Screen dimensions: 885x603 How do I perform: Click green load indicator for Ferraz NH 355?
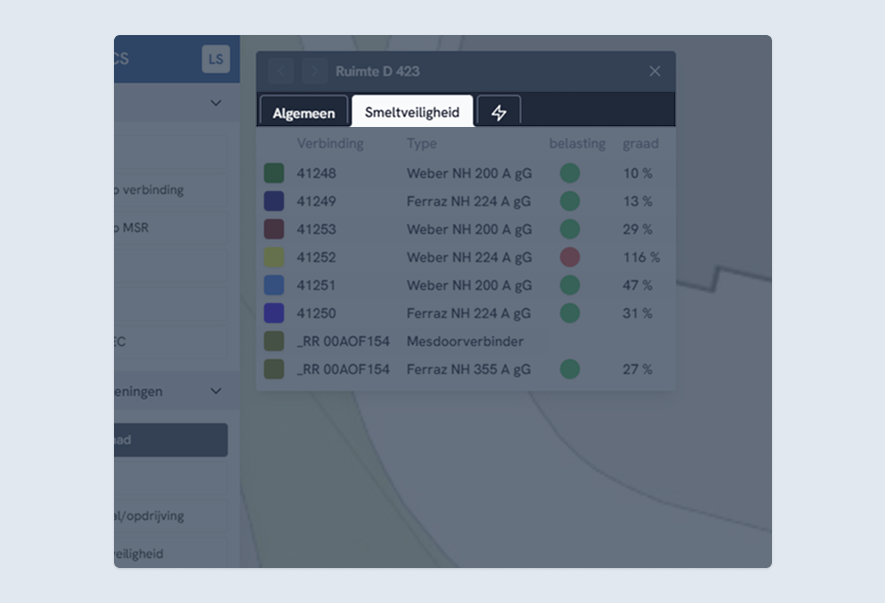569,369
